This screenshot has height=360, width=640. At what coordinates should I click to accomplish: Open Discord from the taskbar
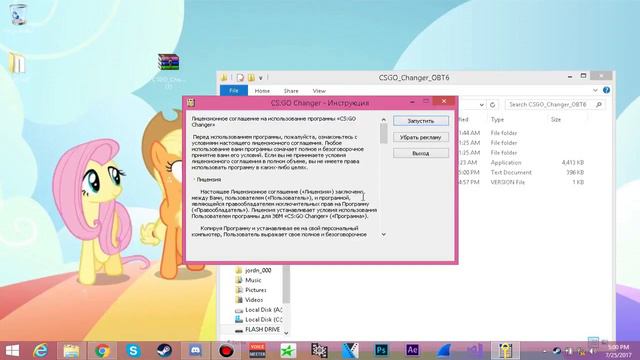pyautogui.click(x=195, y=350)
